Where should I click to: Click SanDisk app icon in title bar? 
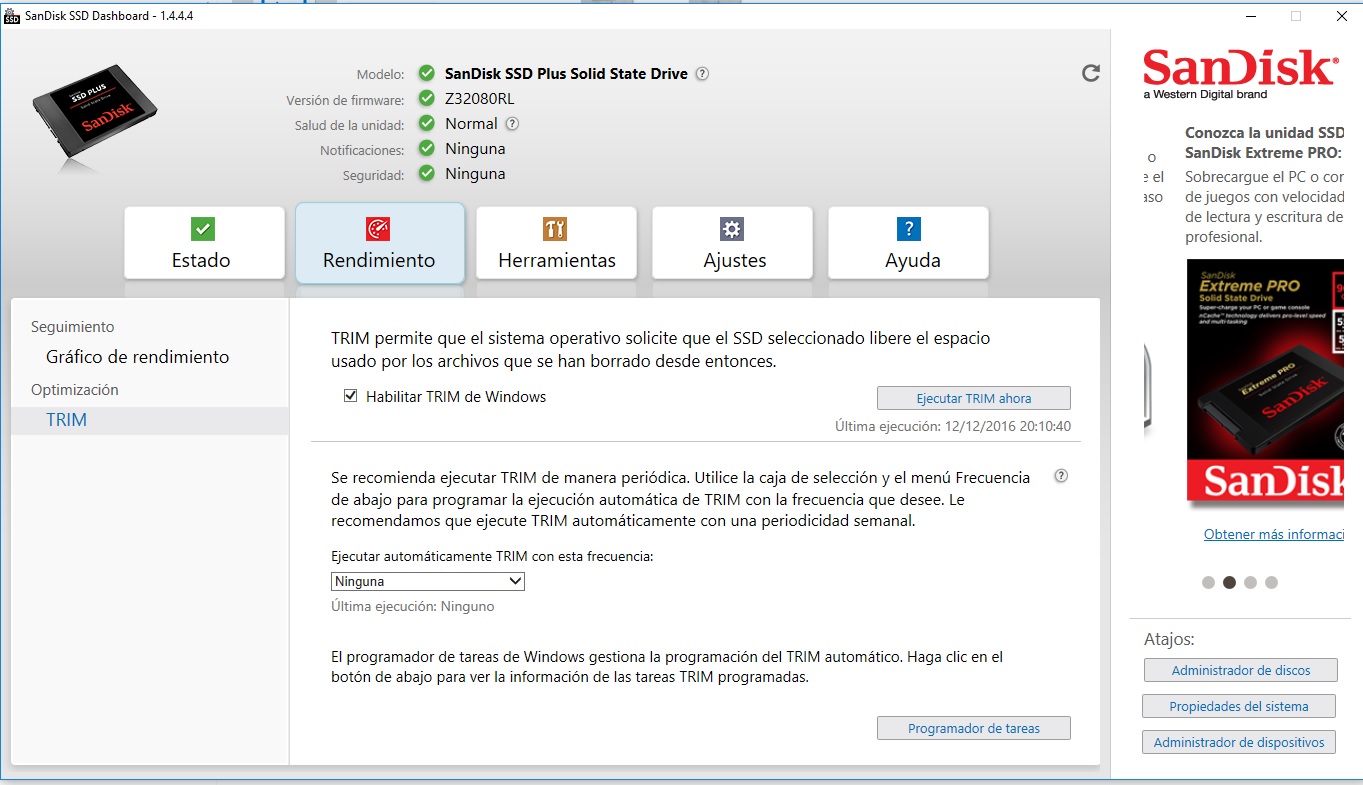click(12, 15)
